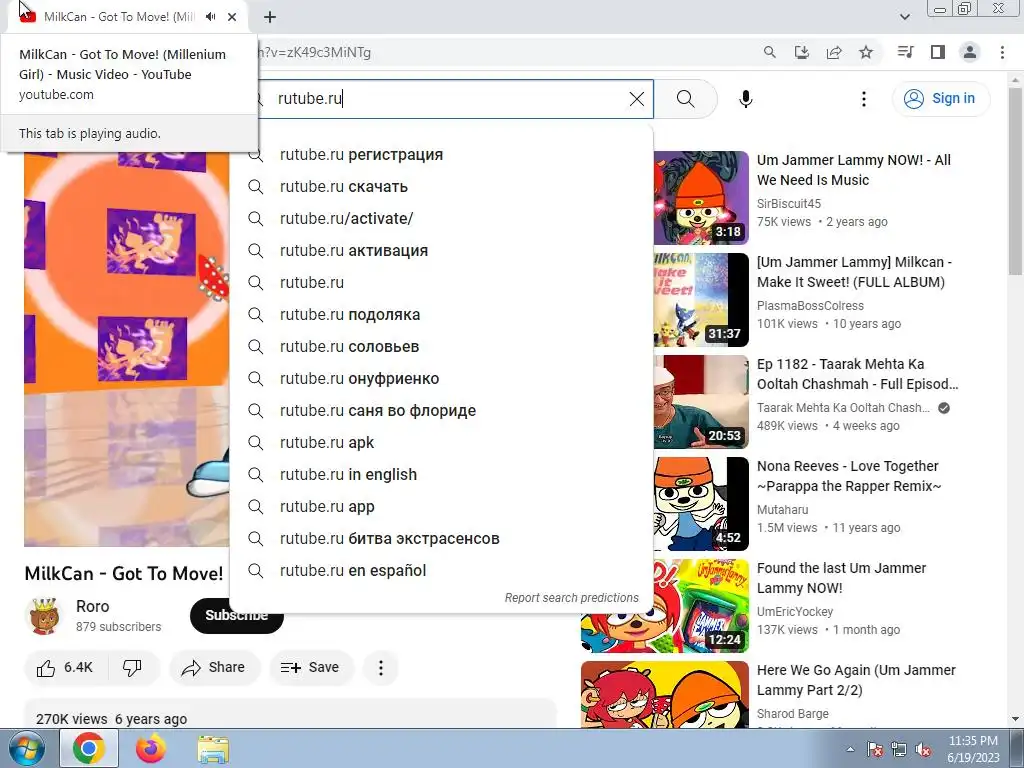Show hidden system tray icons
Viewport: 1024px width, 768px height.
[x=850, y=750]
